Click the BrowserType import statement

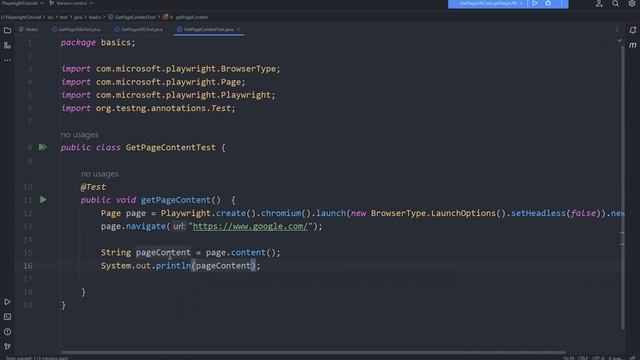pyautogui.click(x=171, y=69)
